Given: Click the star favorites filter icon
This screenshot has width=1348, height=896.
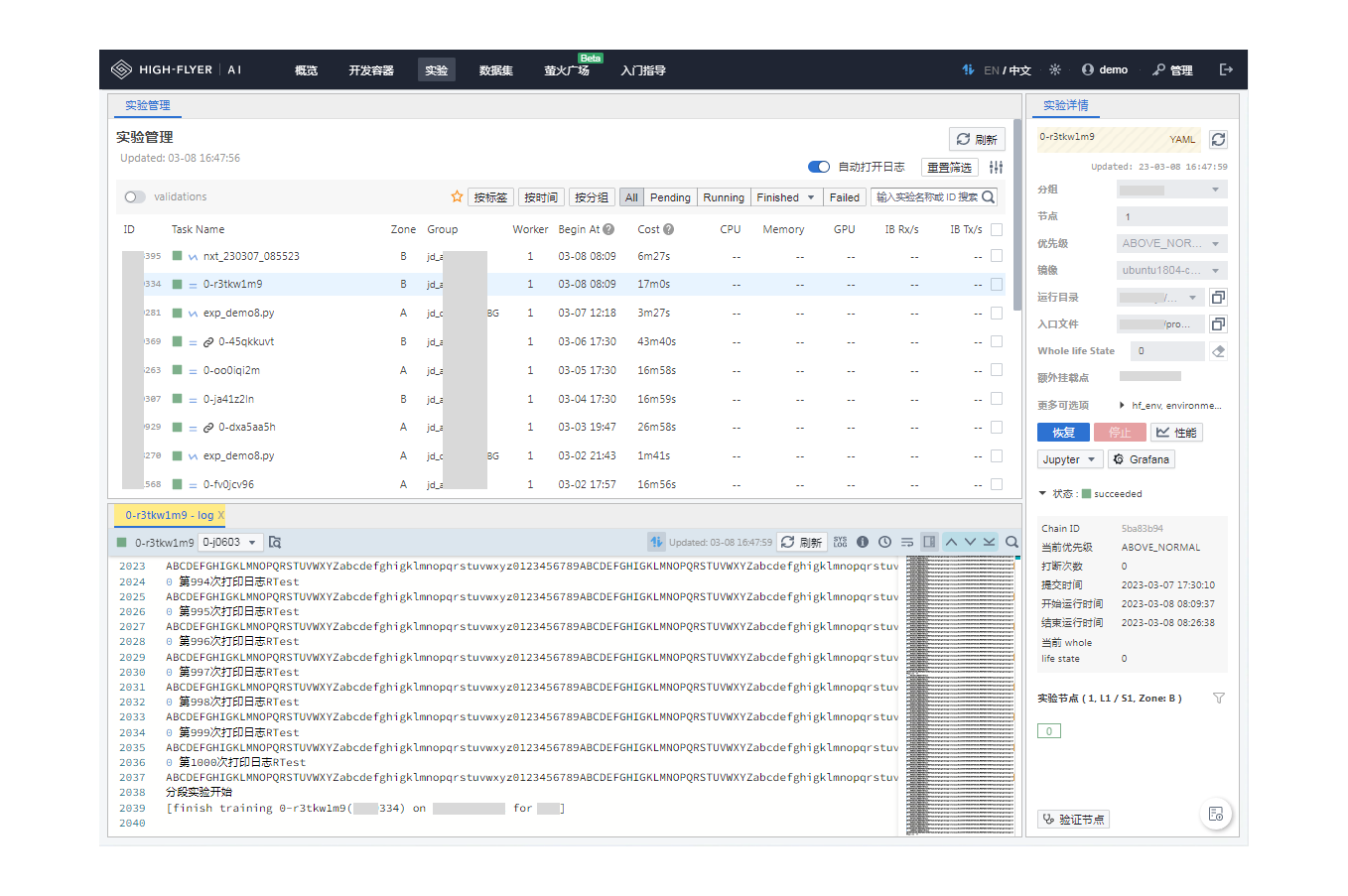Looking at the screenshot, I should [x=457, y=196].
